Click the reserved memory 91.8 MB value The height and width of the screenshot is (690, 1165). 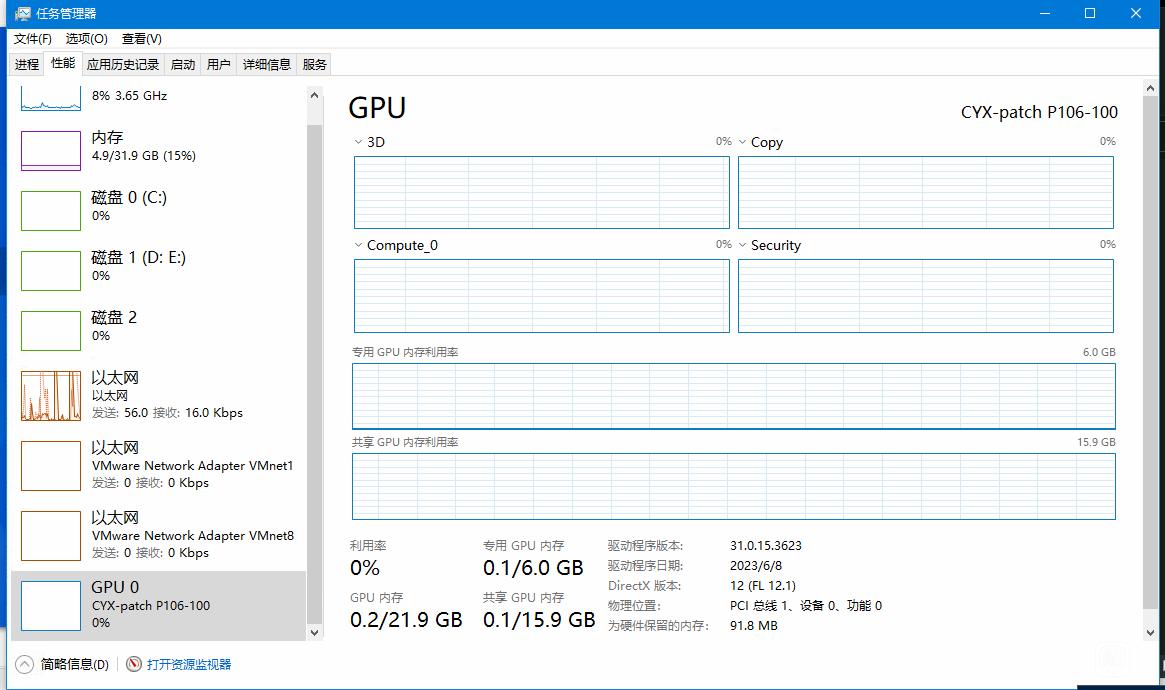(x=753, y=625)
